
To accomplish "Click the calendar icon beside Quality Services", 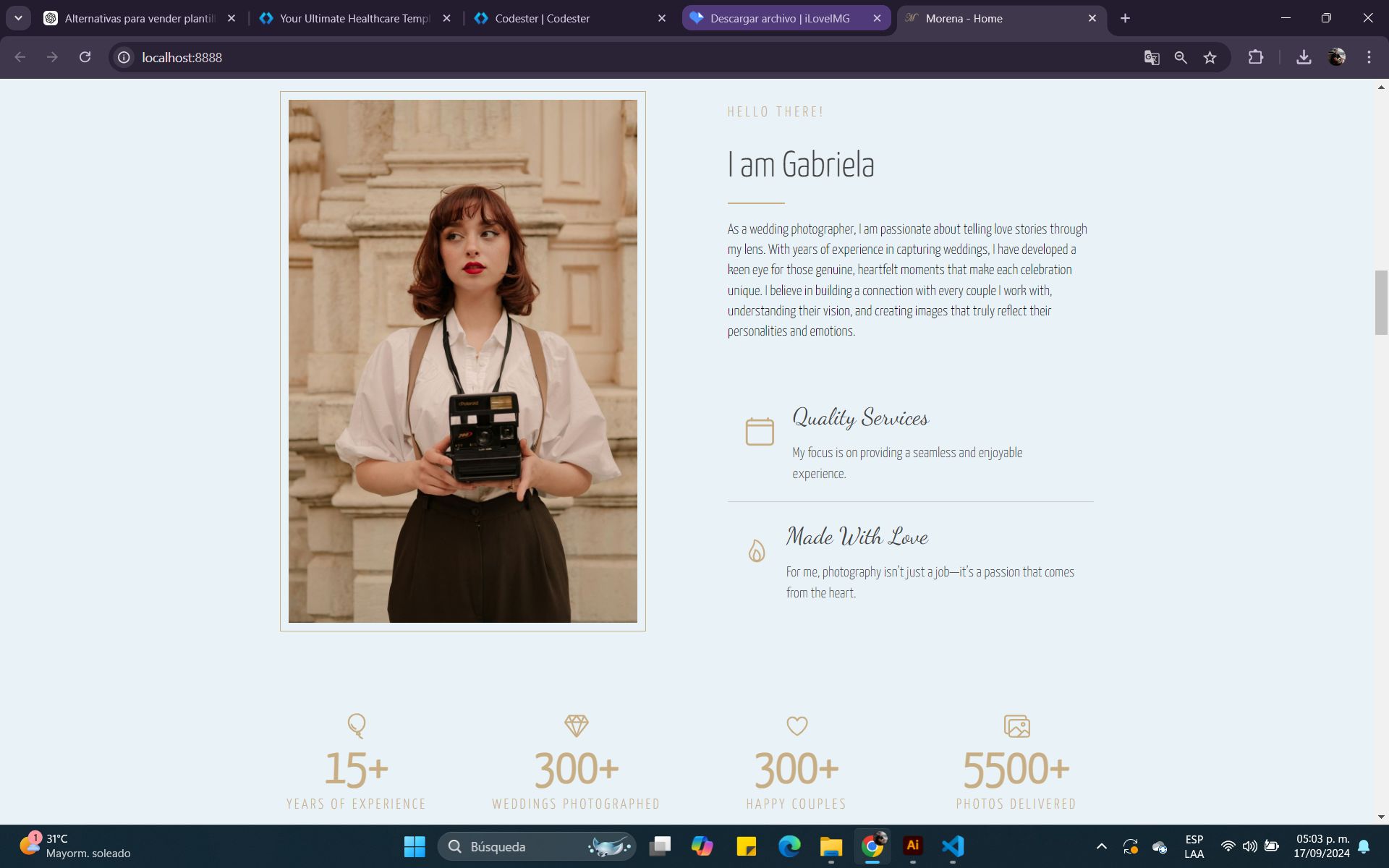I will click(760, 432).
